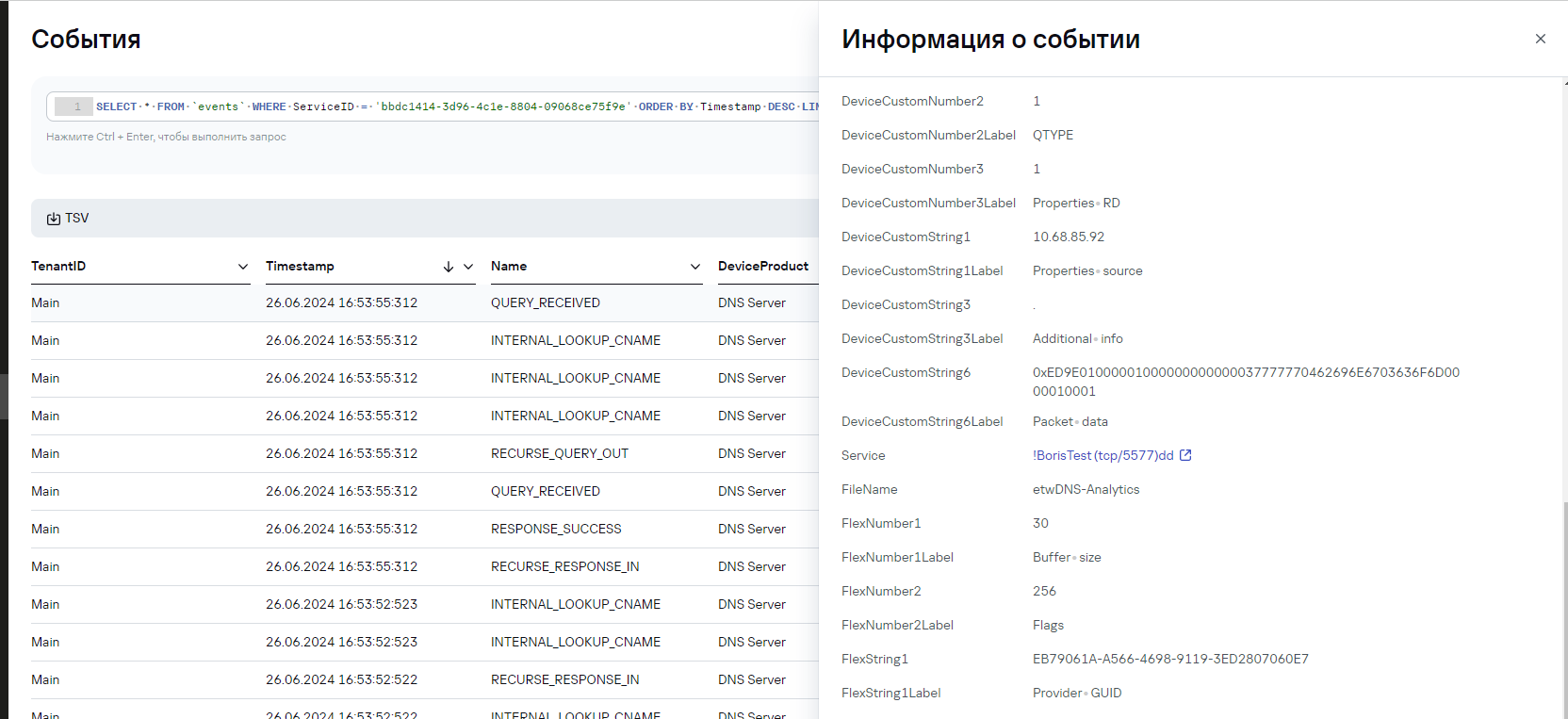This screenshot has height=719, width=1568.
Task: Open external link icon next to !BorisTest service
Action: (1185, 455)
